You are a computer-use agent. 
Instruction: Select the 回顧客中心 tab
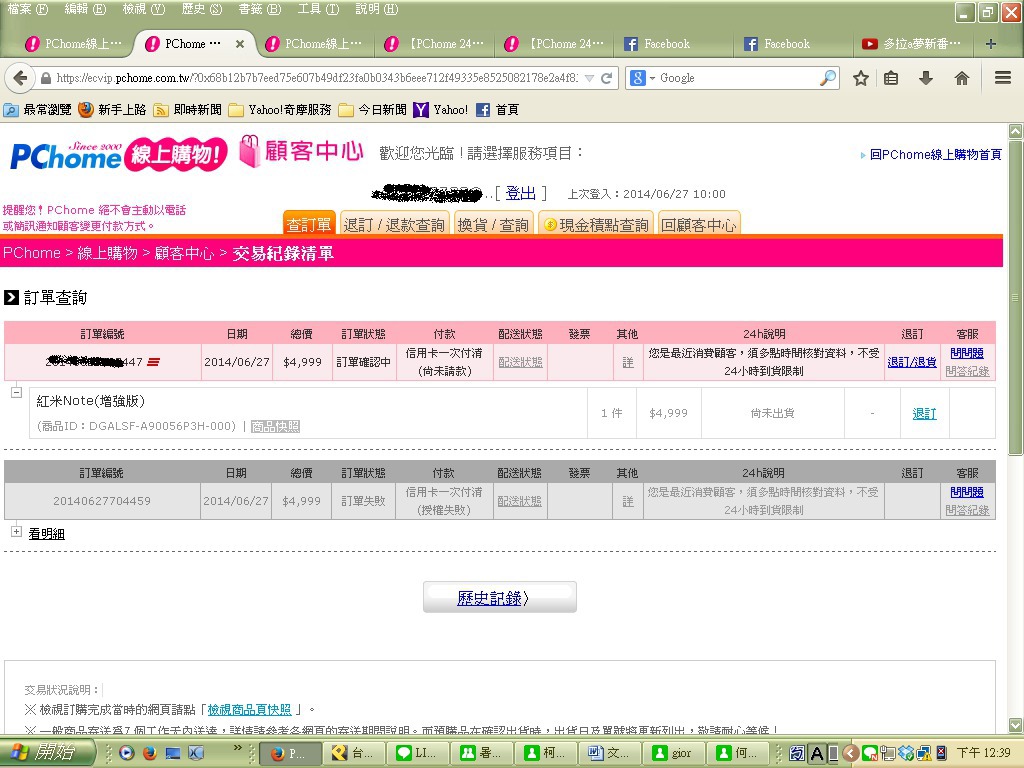click(699, 224)
